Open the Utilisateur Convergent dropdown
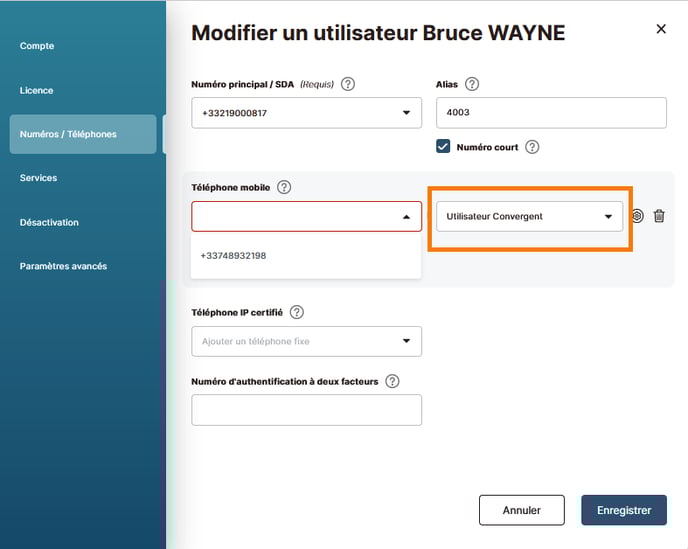Screen dimensions: 688x549 (x=529, y=216)
